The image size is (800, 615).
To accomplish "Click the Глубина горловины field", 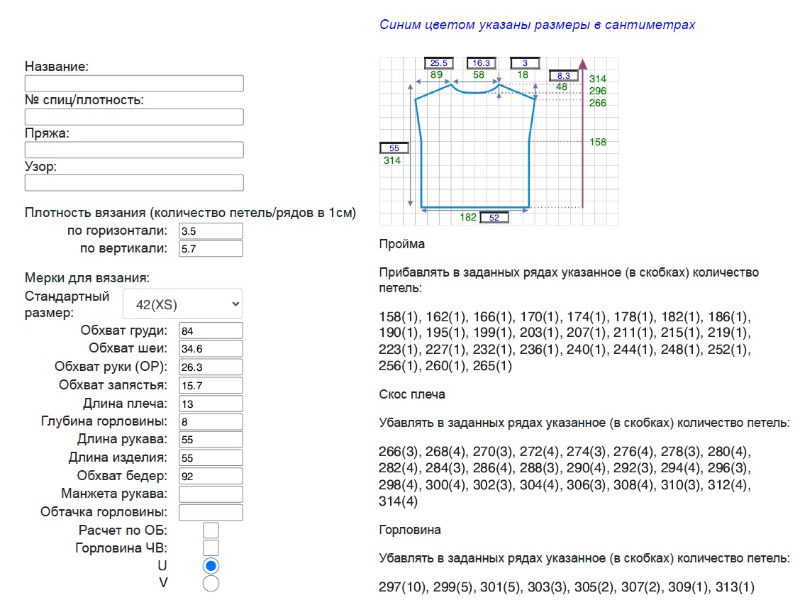I will (210, 422).
